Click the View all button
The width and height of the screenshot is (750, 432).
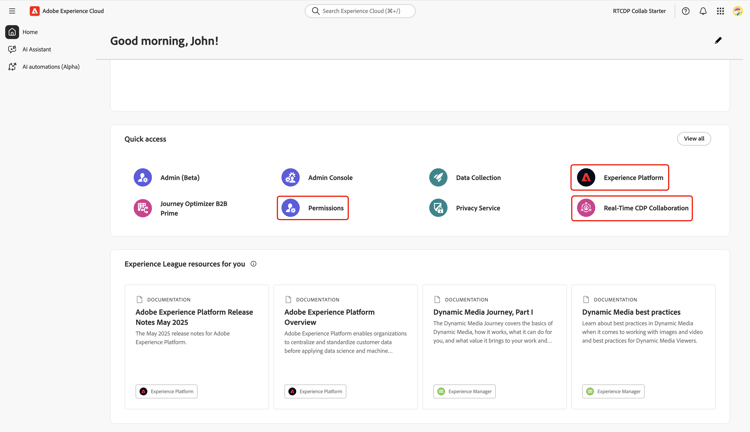point(694,139)
